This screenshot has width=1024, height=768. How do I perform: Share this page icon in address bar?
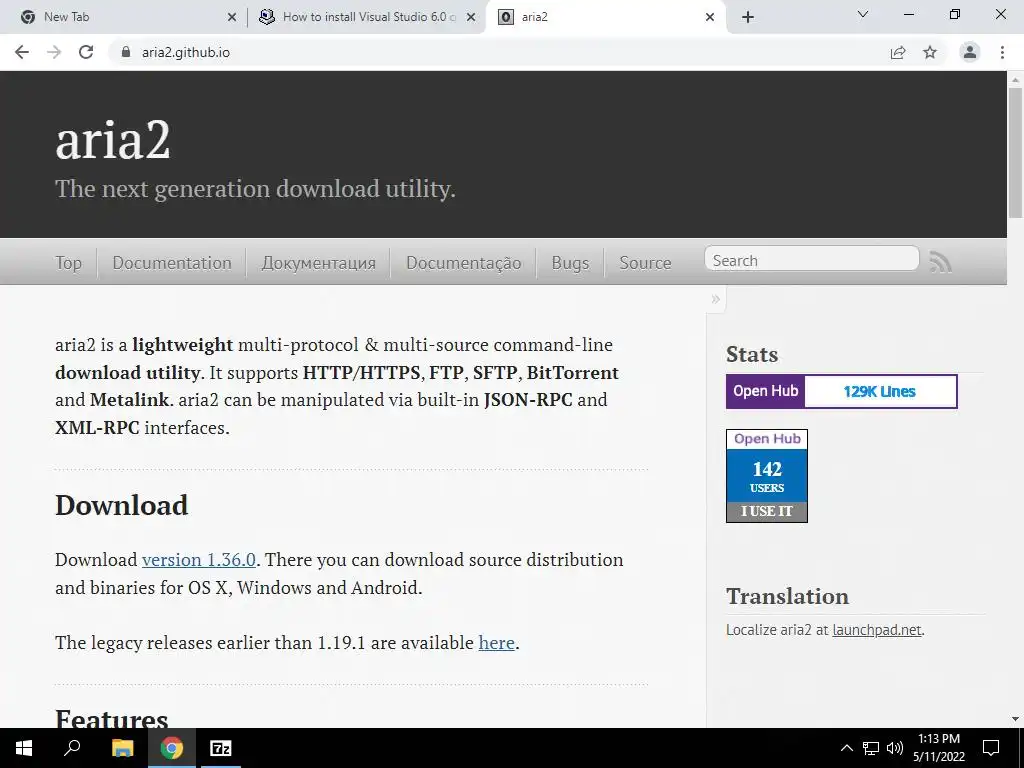pos(898,52)
